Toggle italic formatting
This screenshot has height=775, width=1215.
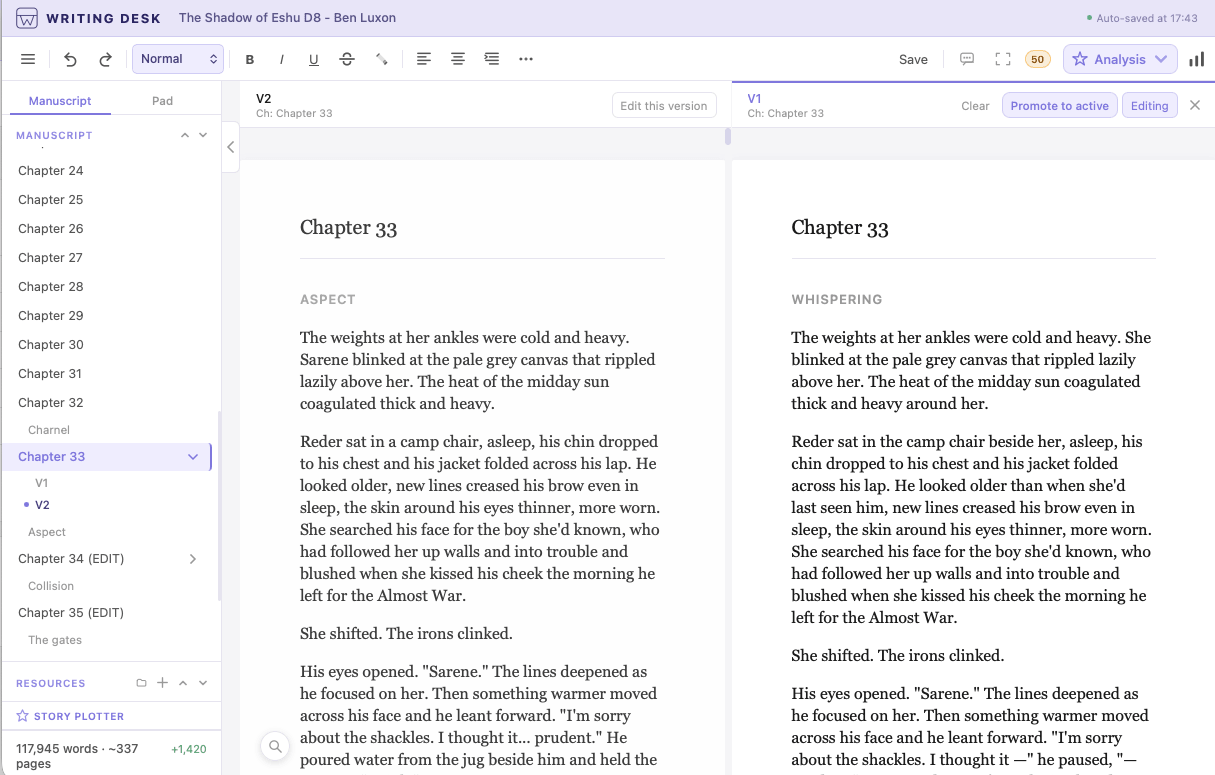282,60
